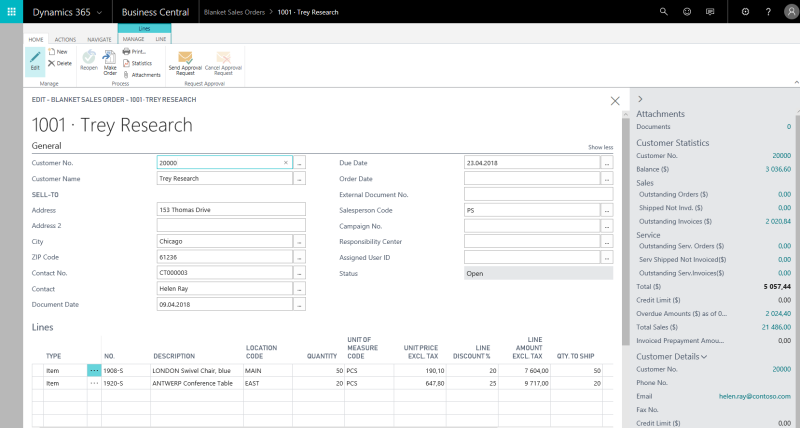
Task: Click the helen.ray@contoso.com email link
Action: tap(754, 396)
